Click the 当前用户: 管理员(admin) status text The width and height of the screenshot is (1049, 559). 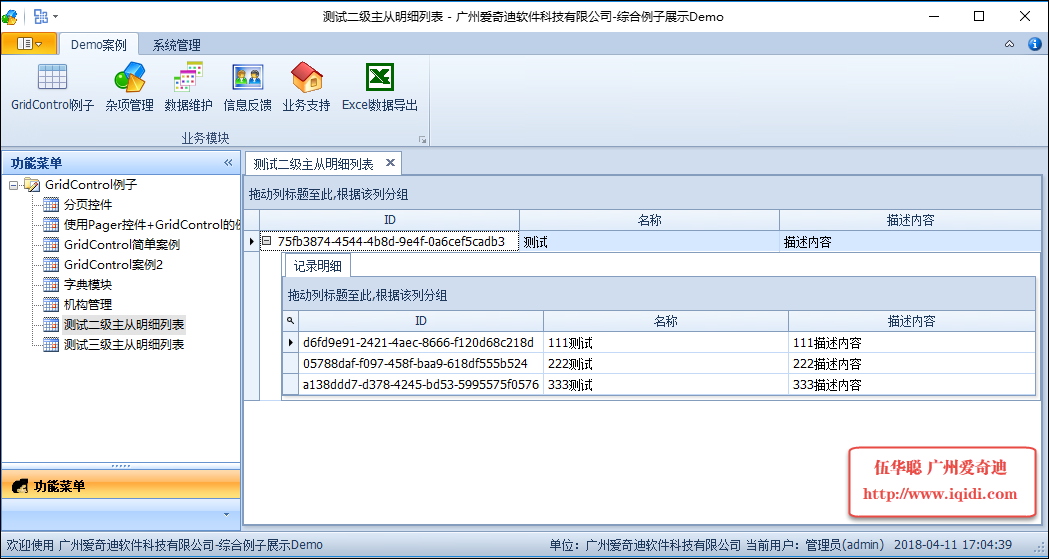(x=815, y=545)
